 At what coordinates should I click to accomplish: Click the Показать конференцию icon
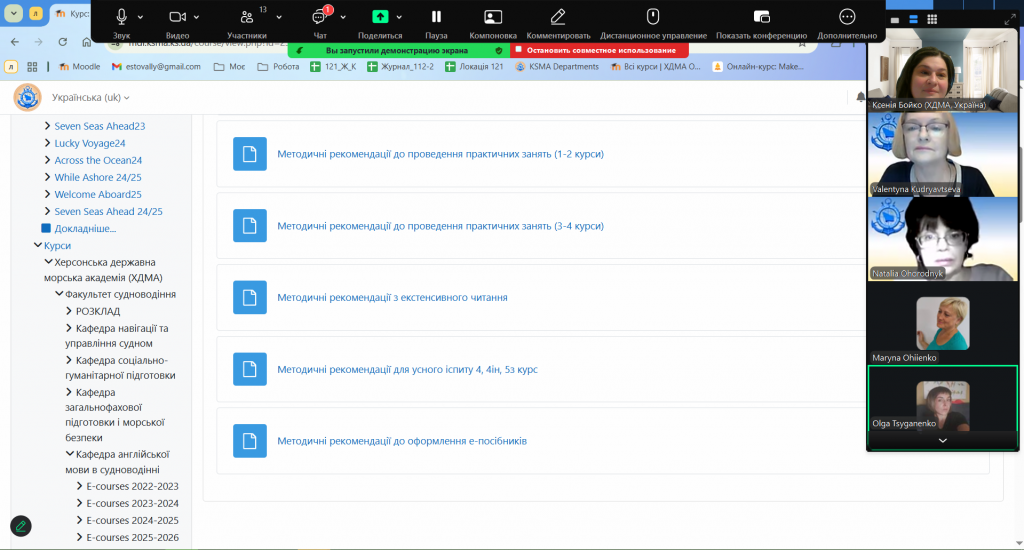(x=761, y=17)
